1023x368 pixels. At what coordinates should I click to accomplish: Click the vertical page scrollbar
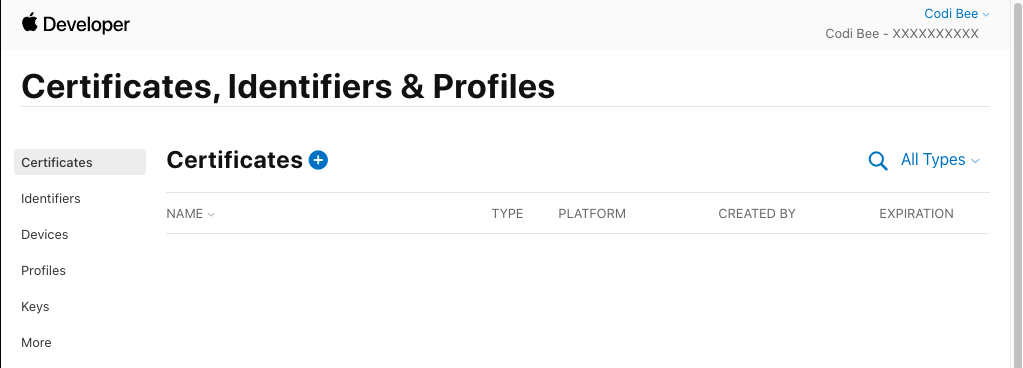(1017, 184)
